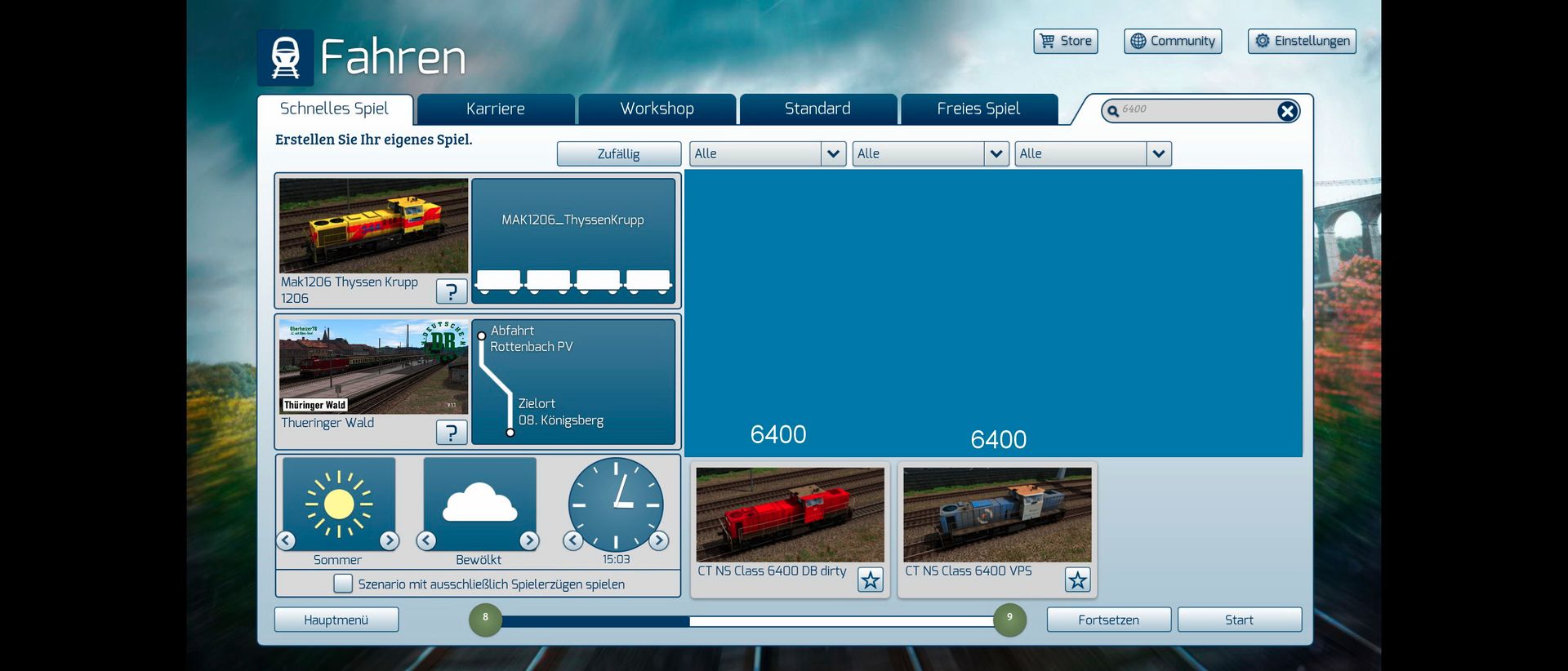Click the Sommer season label

click(337, 560)
